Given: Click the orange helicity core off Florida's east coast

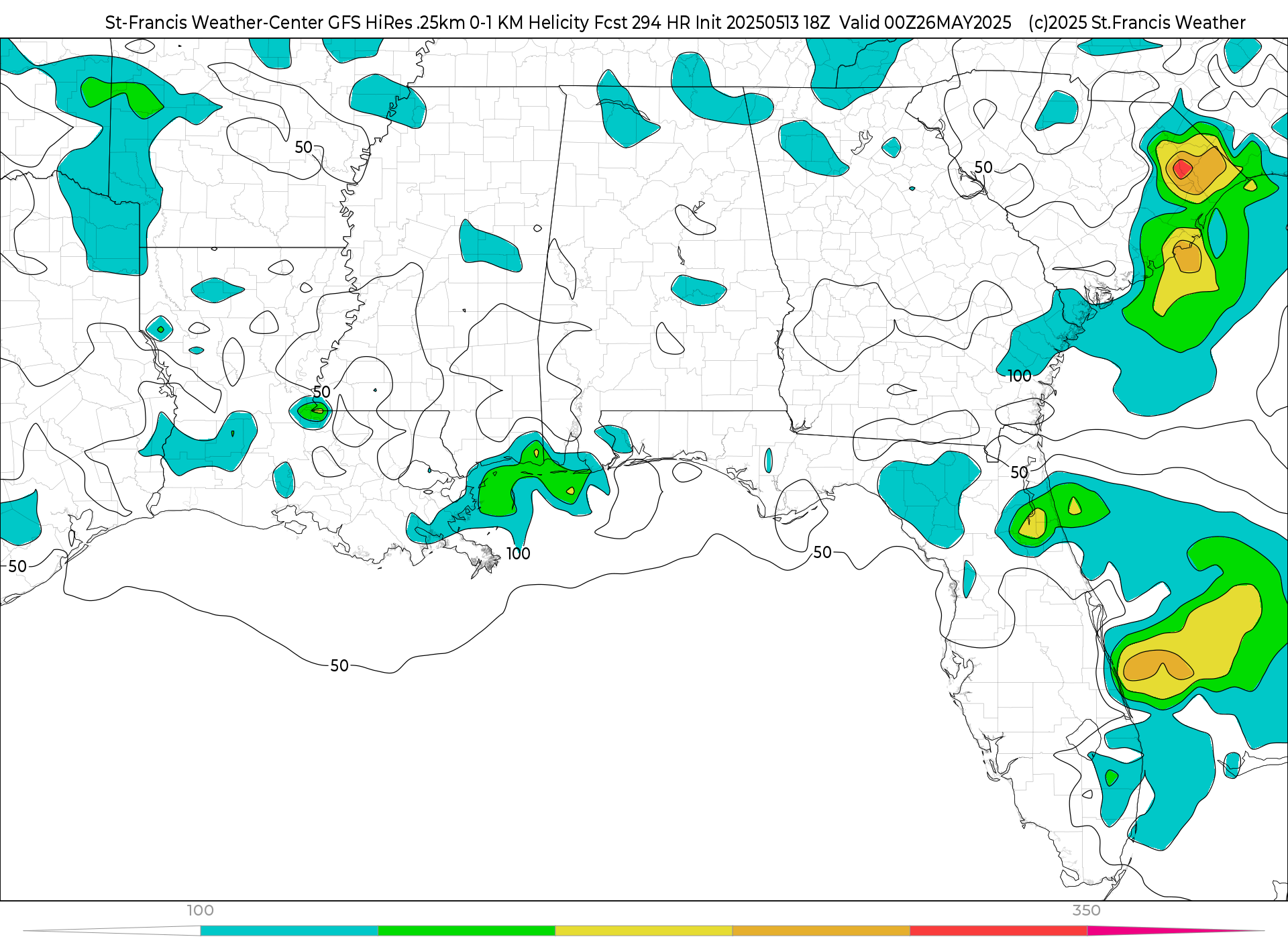Looking at the screenshot, I should tap(1158, 665).
